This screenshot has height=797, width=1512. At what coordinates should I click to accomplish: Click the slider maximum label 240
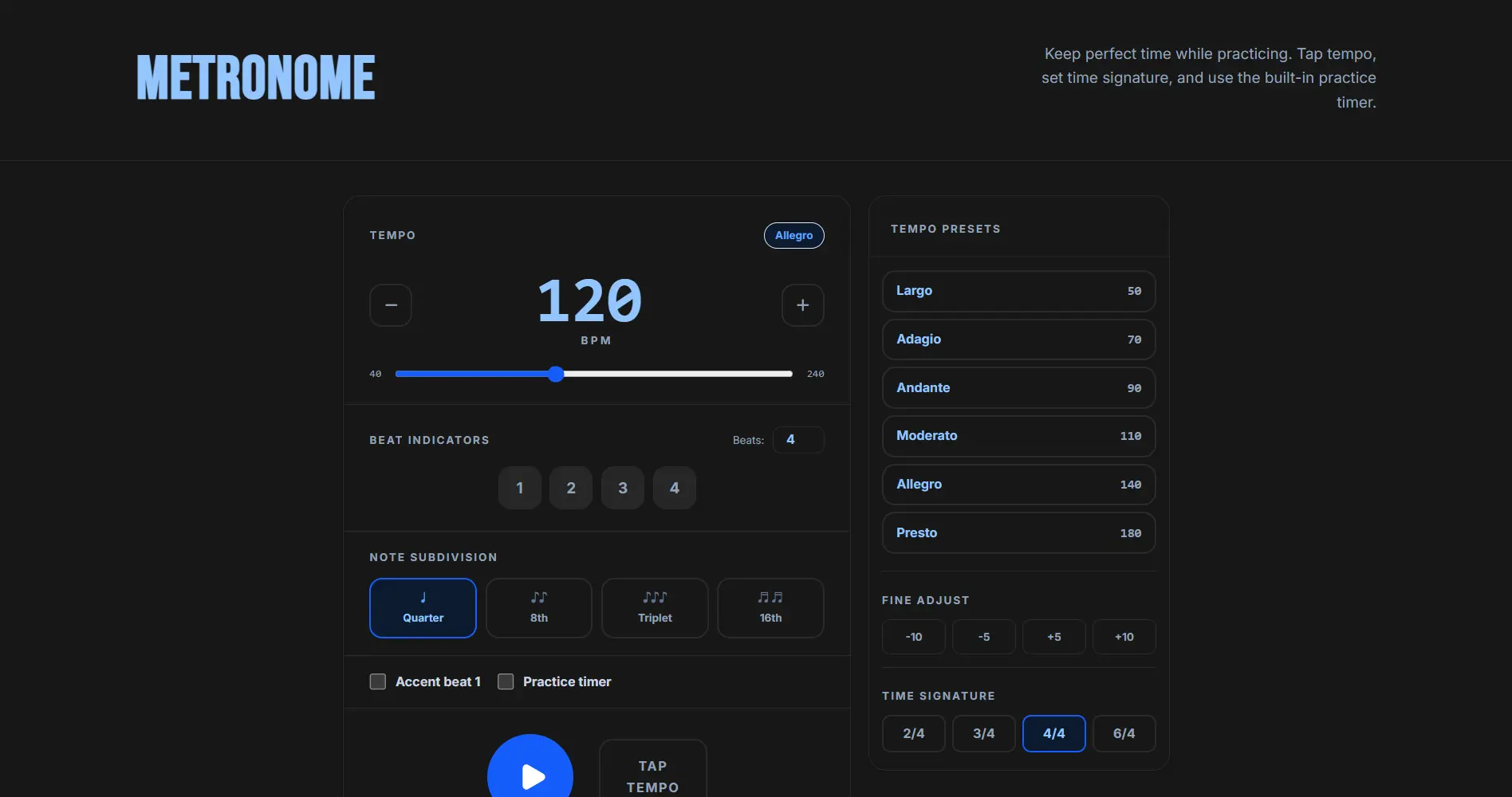pyautogui.click(x=816, y=374)
